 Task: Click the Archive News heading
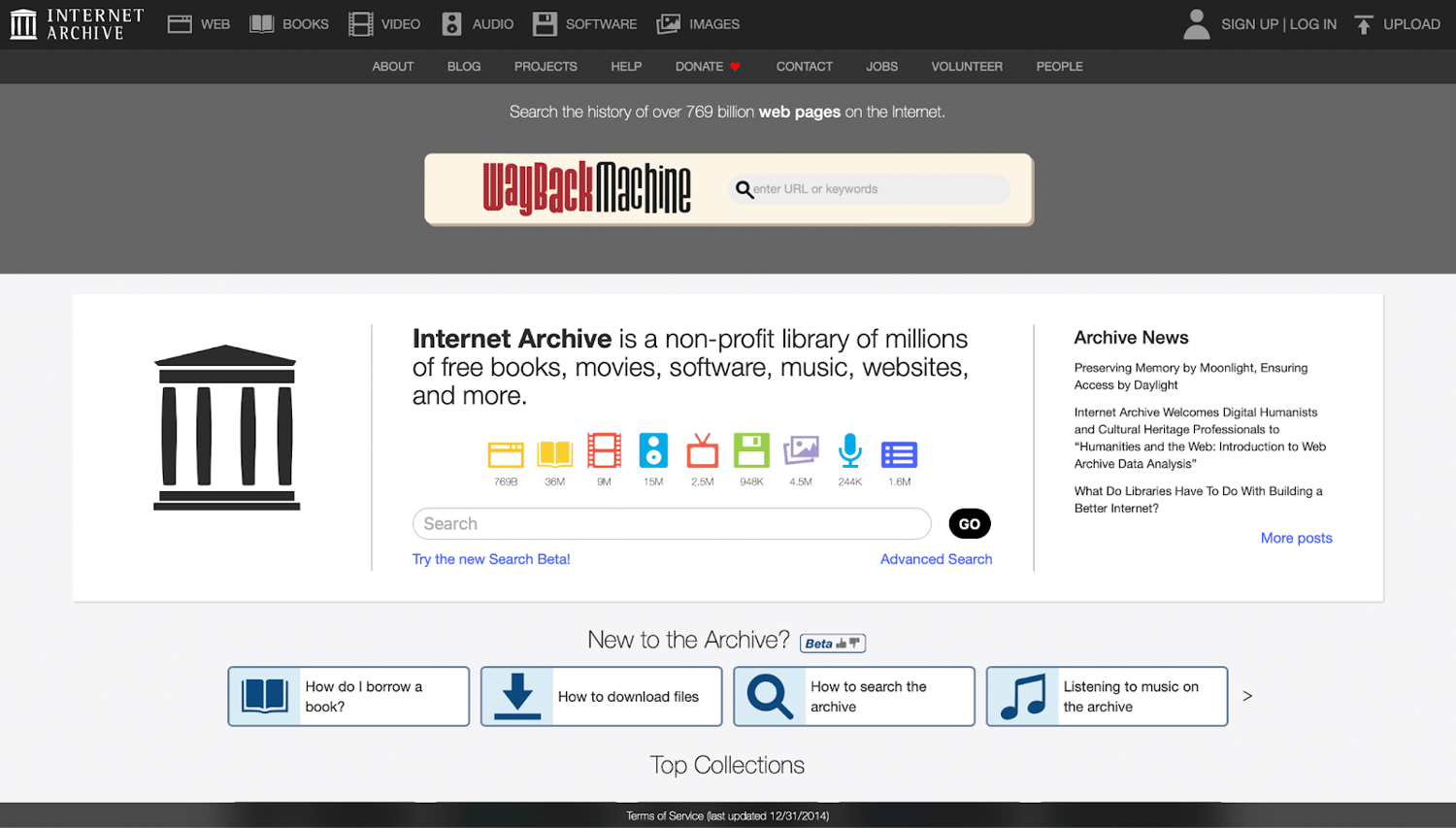coord(1131,338)
